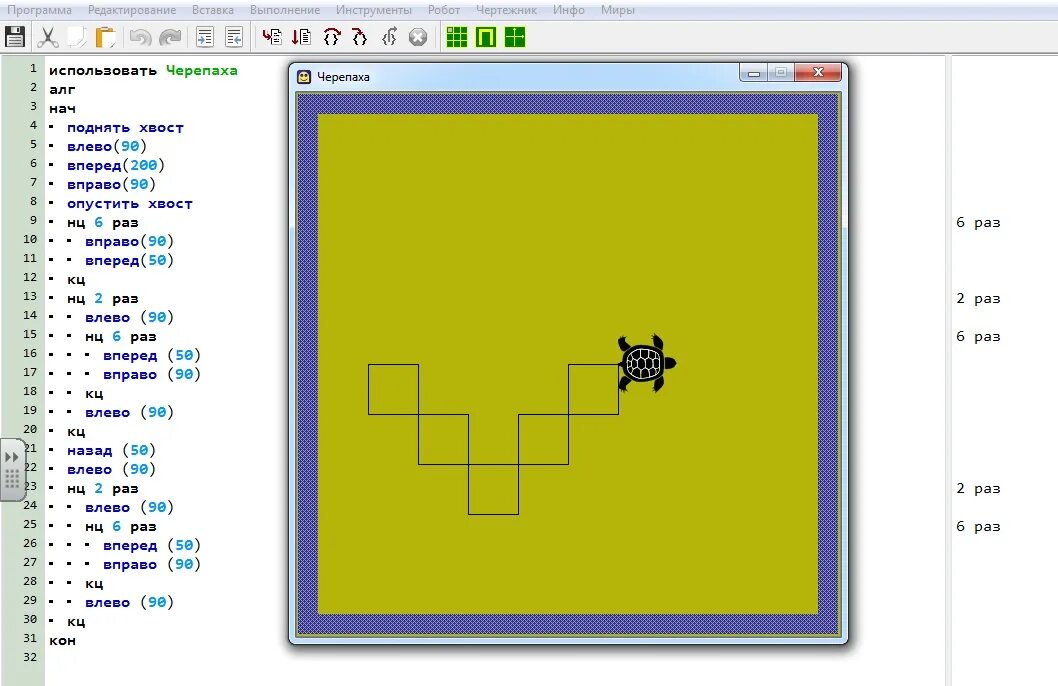Click the step into braces icon

coord(360,36)
